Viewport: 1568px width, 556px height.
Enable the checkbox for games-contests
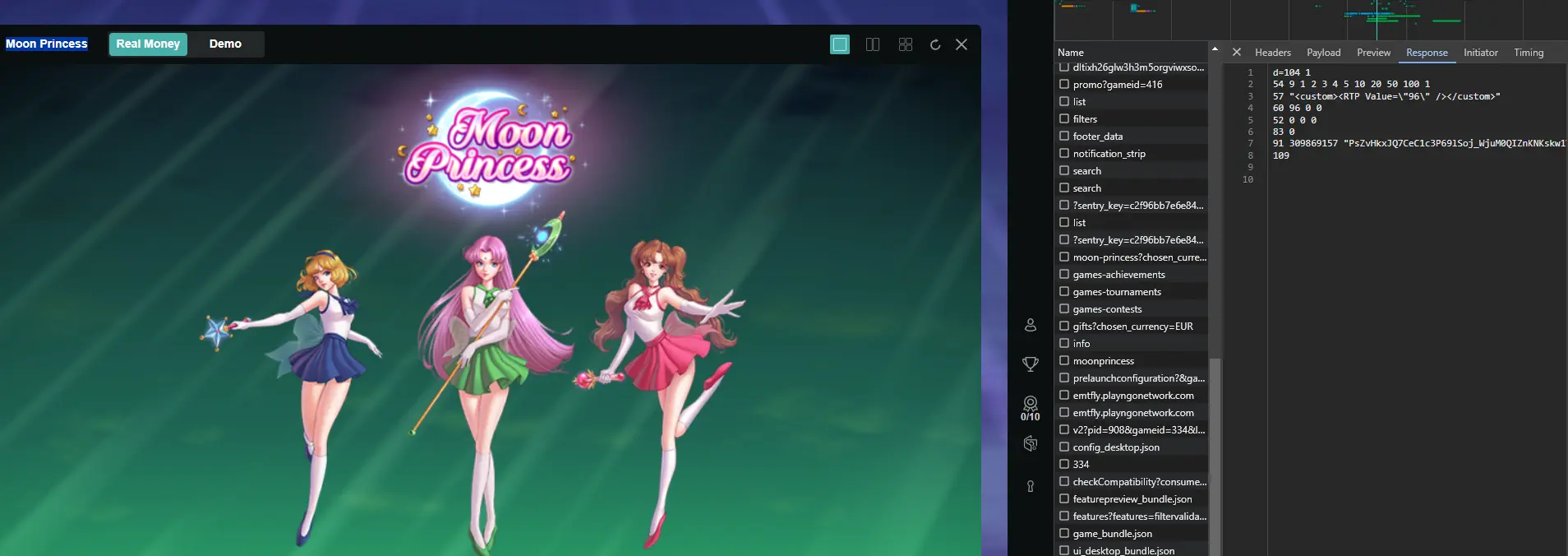click(x=1064, y=308)
